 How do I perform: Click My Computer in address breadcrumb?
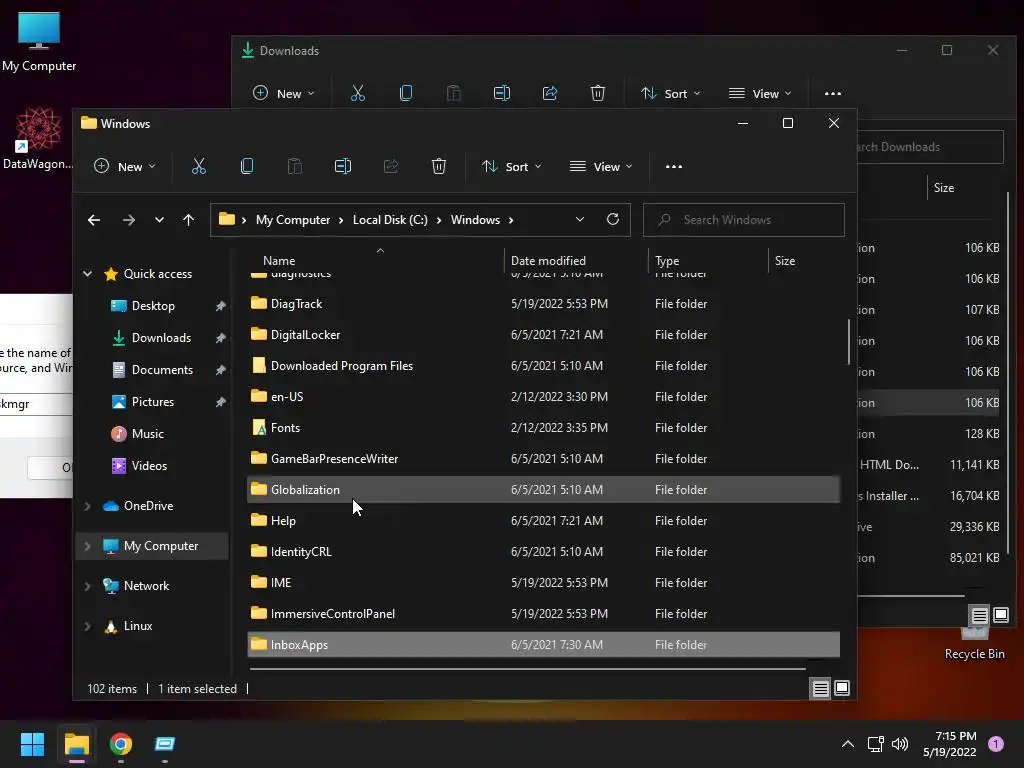[293, 220]
